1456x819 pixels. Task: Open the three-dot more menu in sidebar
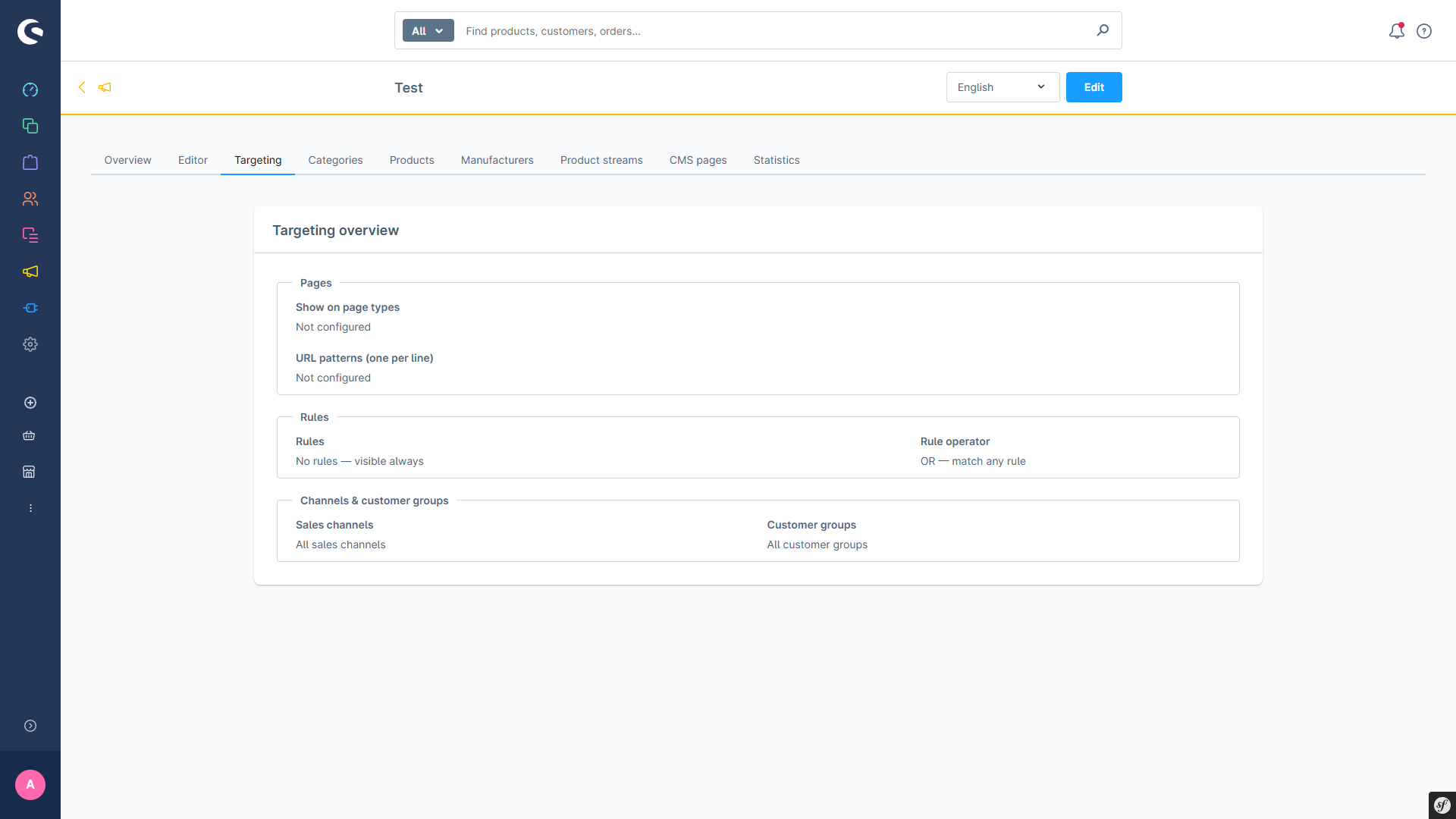[x=30, y=508]
